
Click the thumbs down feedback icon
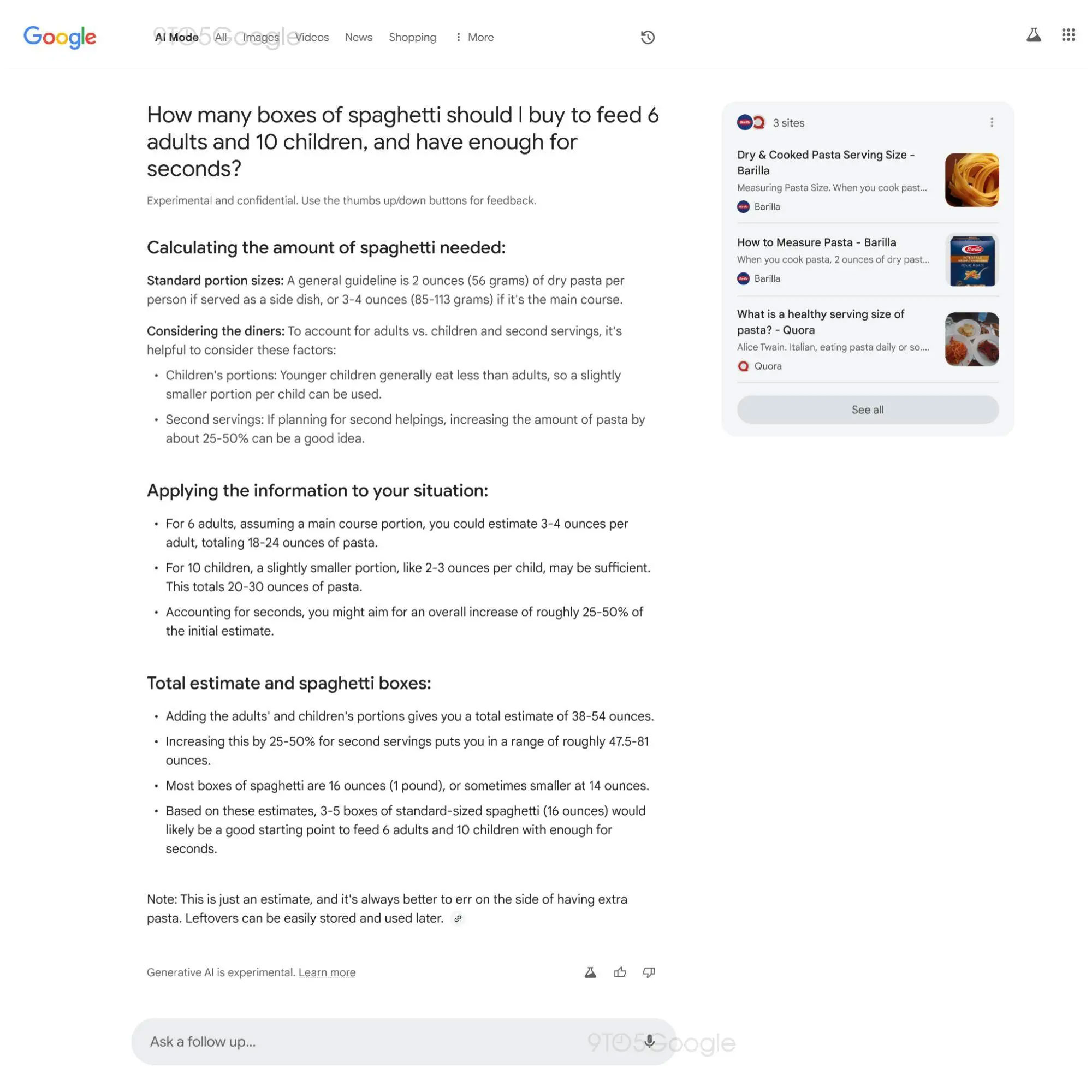[648, 972]
